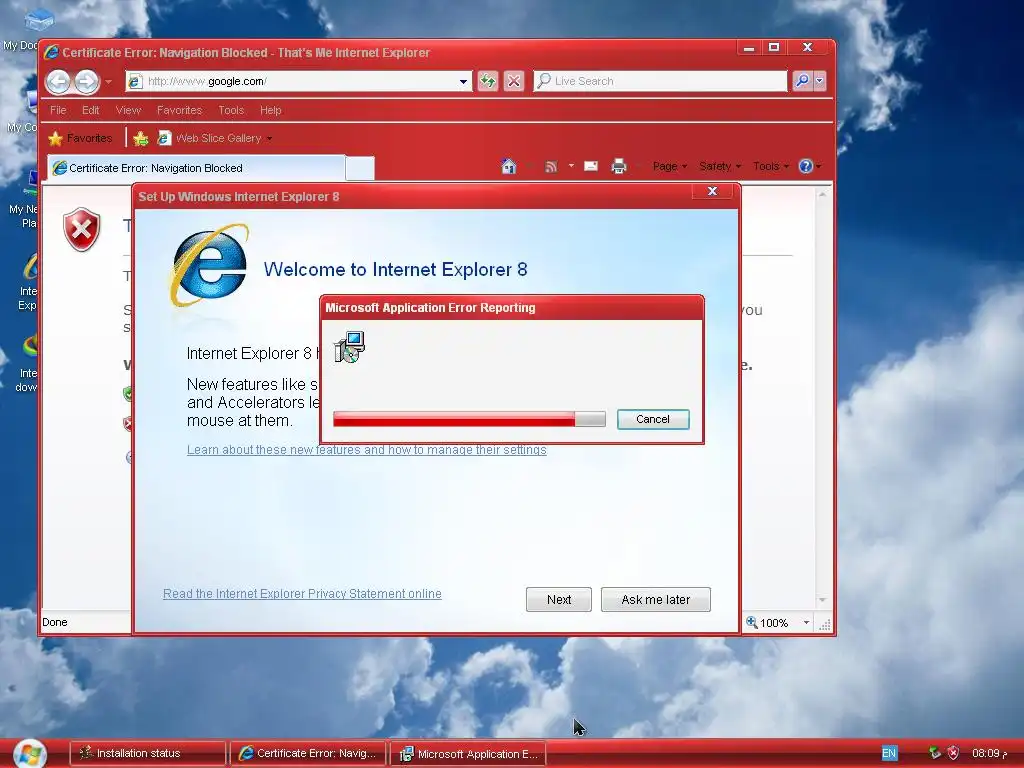
Task: Click the Read Mail envelope icon
Action: (x=591, y=166)
